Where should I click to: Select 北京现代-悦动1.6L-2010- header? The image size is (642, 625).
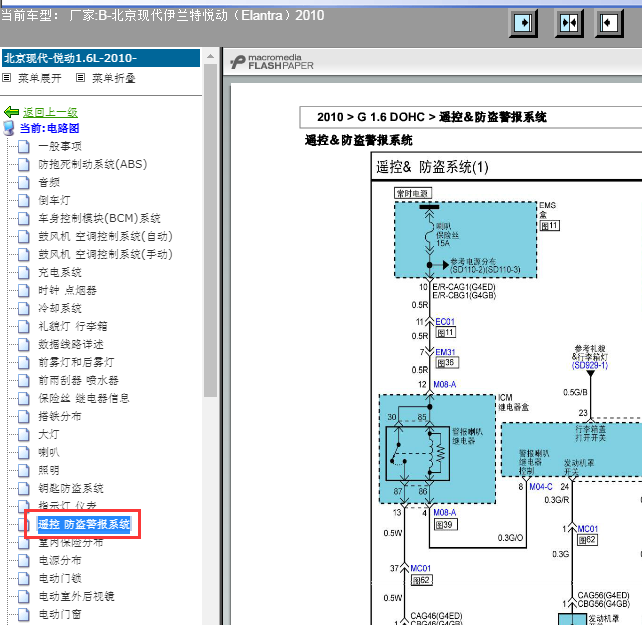click(x=101, y=58)
